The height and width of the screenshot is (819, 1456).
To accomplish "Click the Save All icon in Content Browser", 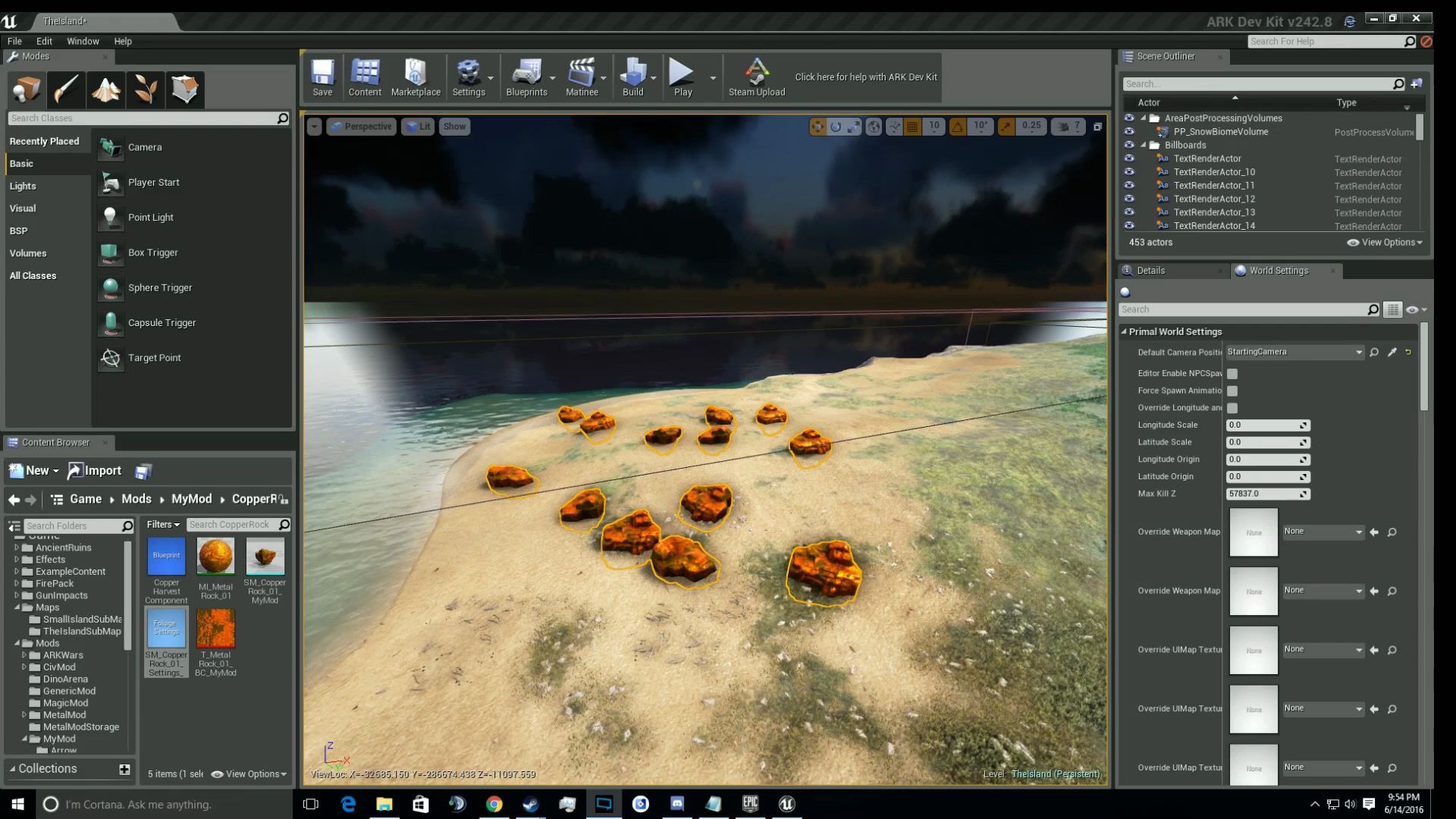I will click(143, 471).
